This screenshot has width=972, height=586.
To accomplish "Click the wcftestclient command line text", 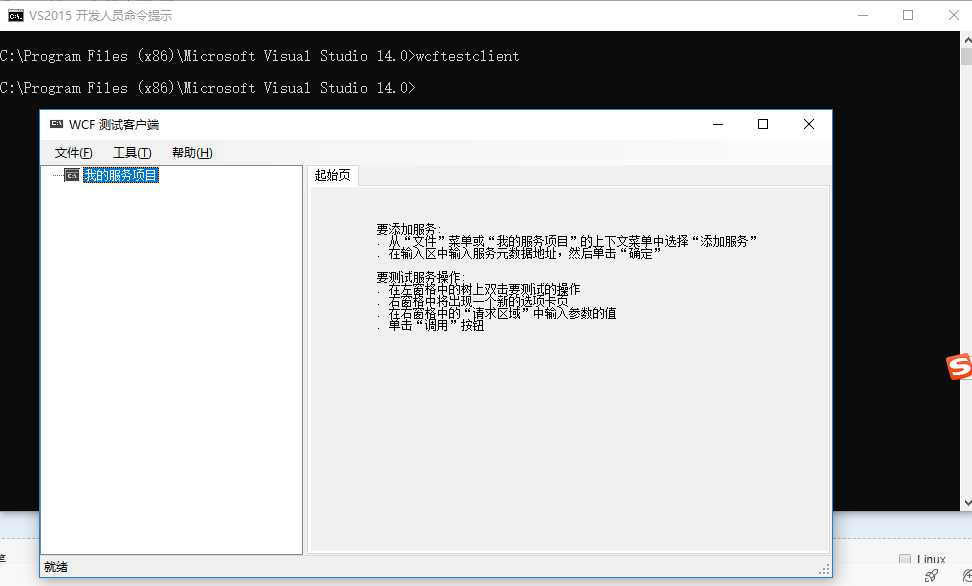I will (467, 56).
